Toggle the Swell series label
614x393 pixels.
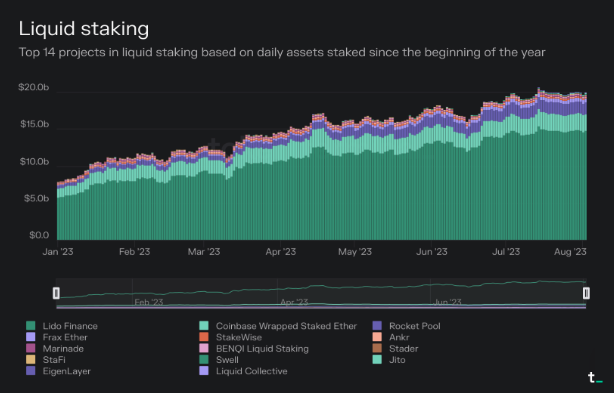pos(227,360)
